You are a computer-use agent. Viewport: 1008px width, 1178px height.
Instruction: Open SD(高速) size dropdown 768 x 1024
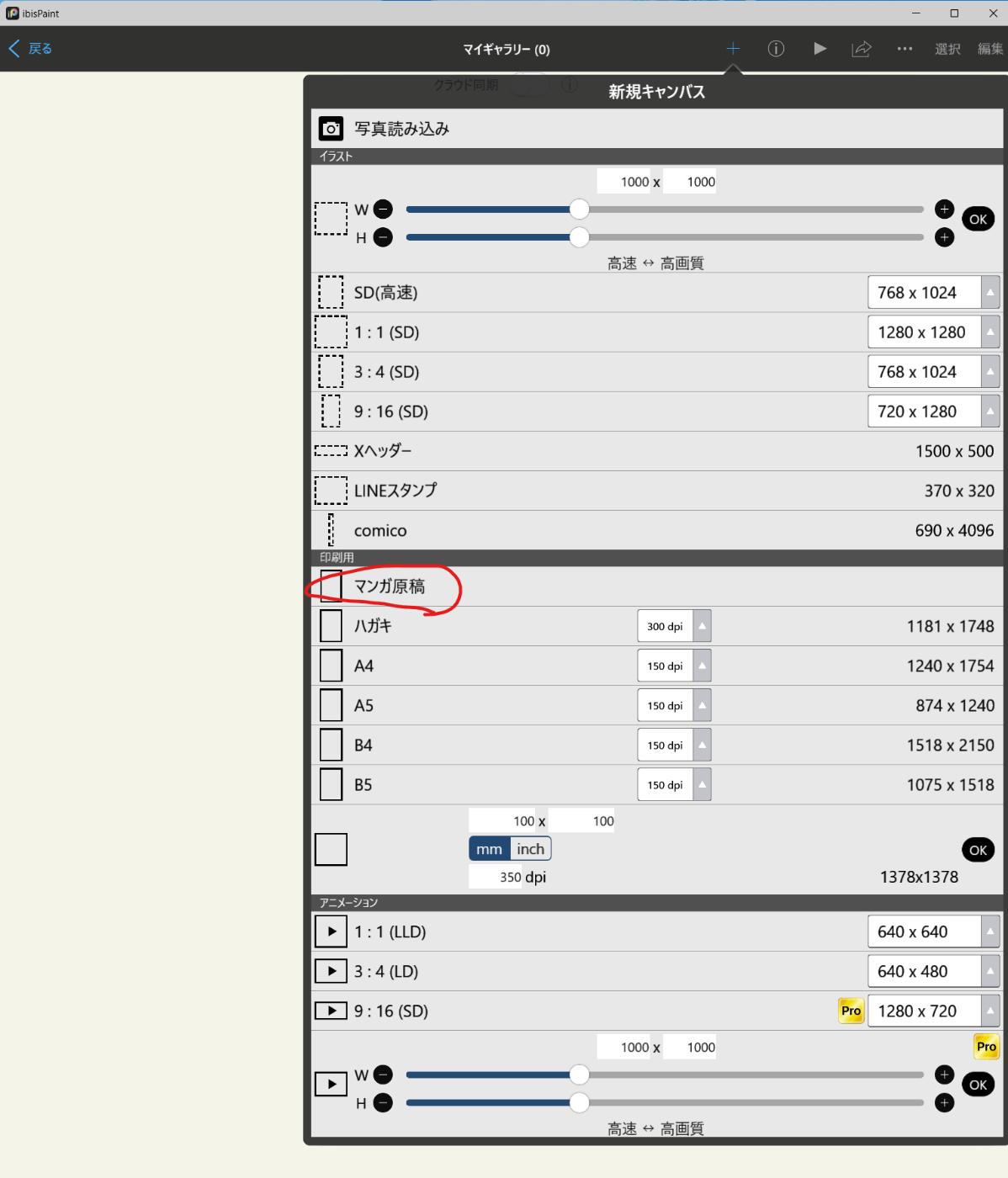pyautogui.click(x=933, y=292)
